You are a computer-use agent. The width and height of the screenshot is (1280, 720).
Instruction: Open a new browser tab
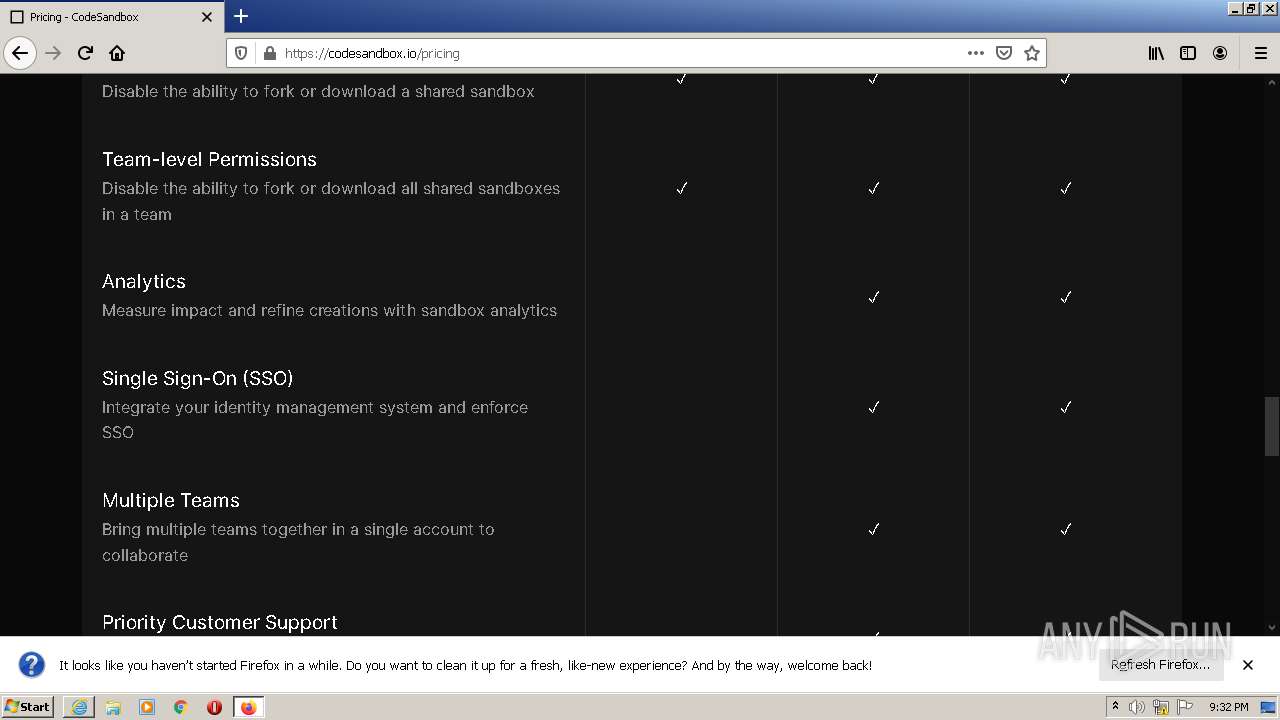[241, 16]
